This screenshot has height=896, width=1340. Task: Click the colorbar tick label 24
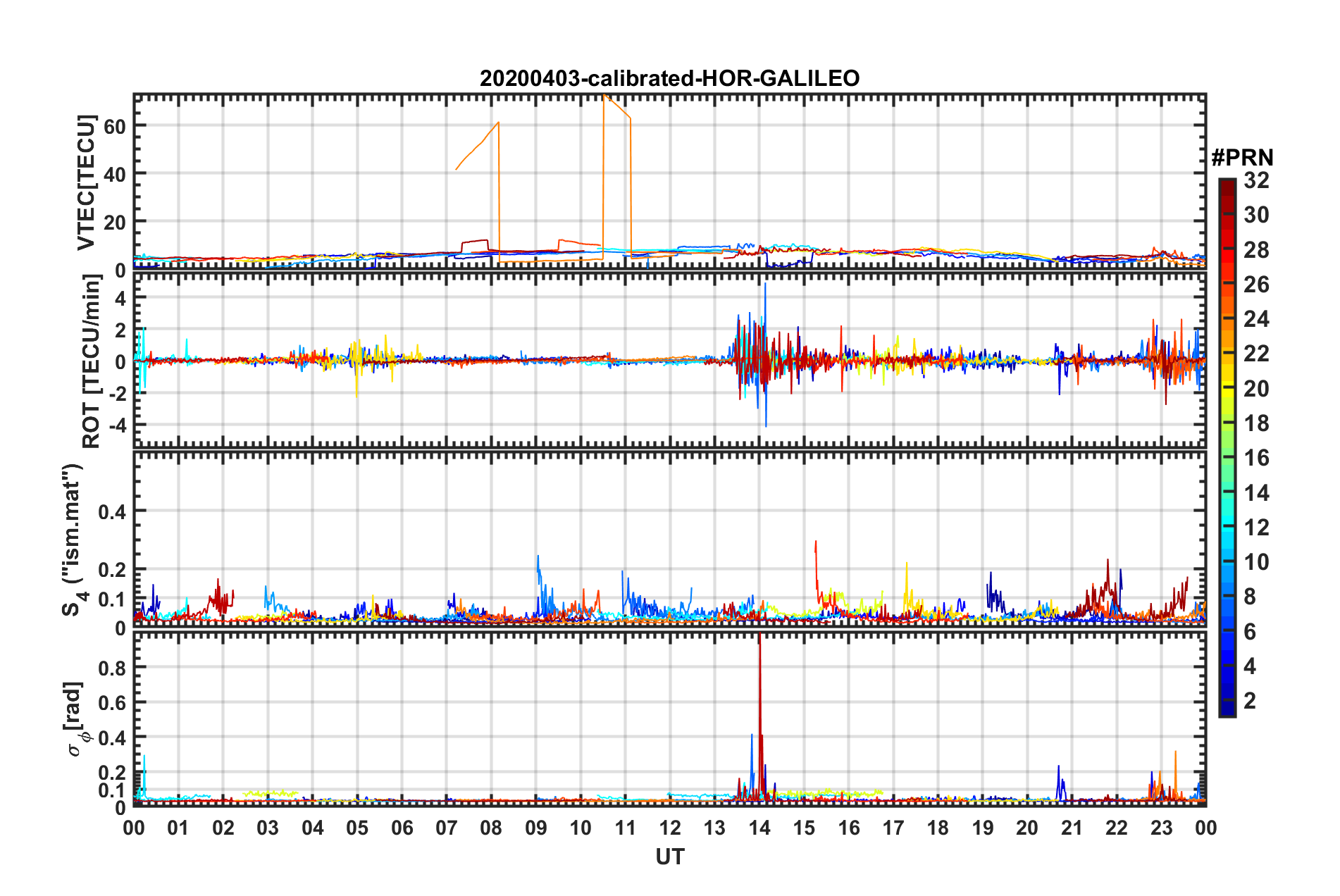pos(1256,319)
